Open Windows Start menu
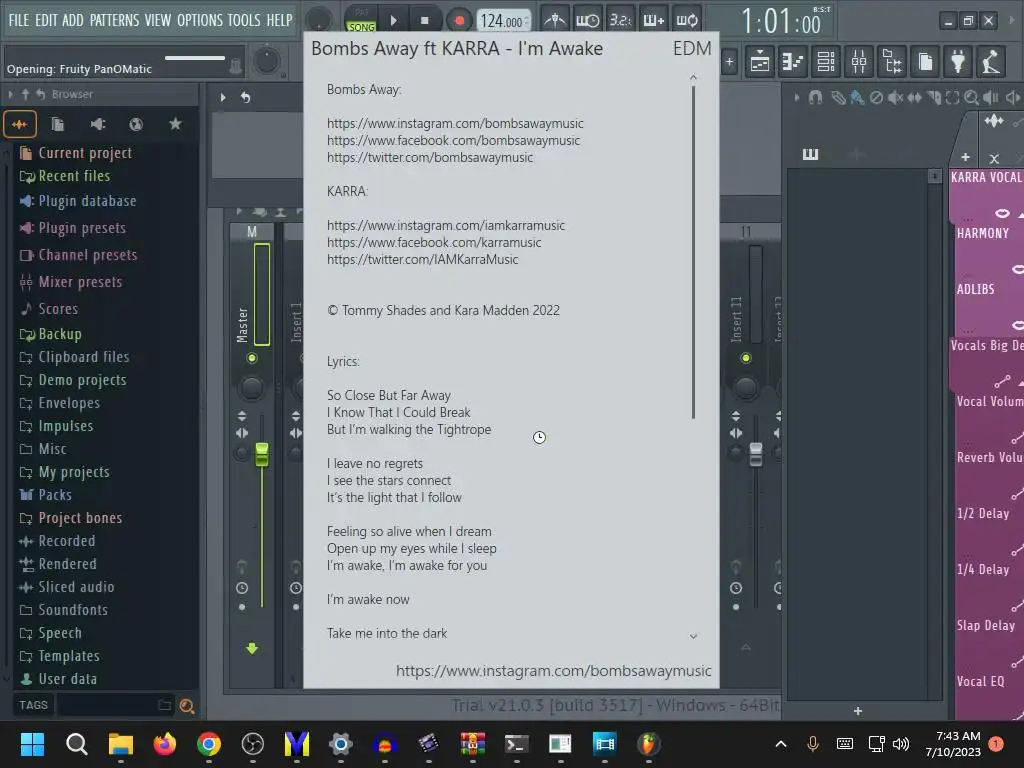 [x=32, y=743]
